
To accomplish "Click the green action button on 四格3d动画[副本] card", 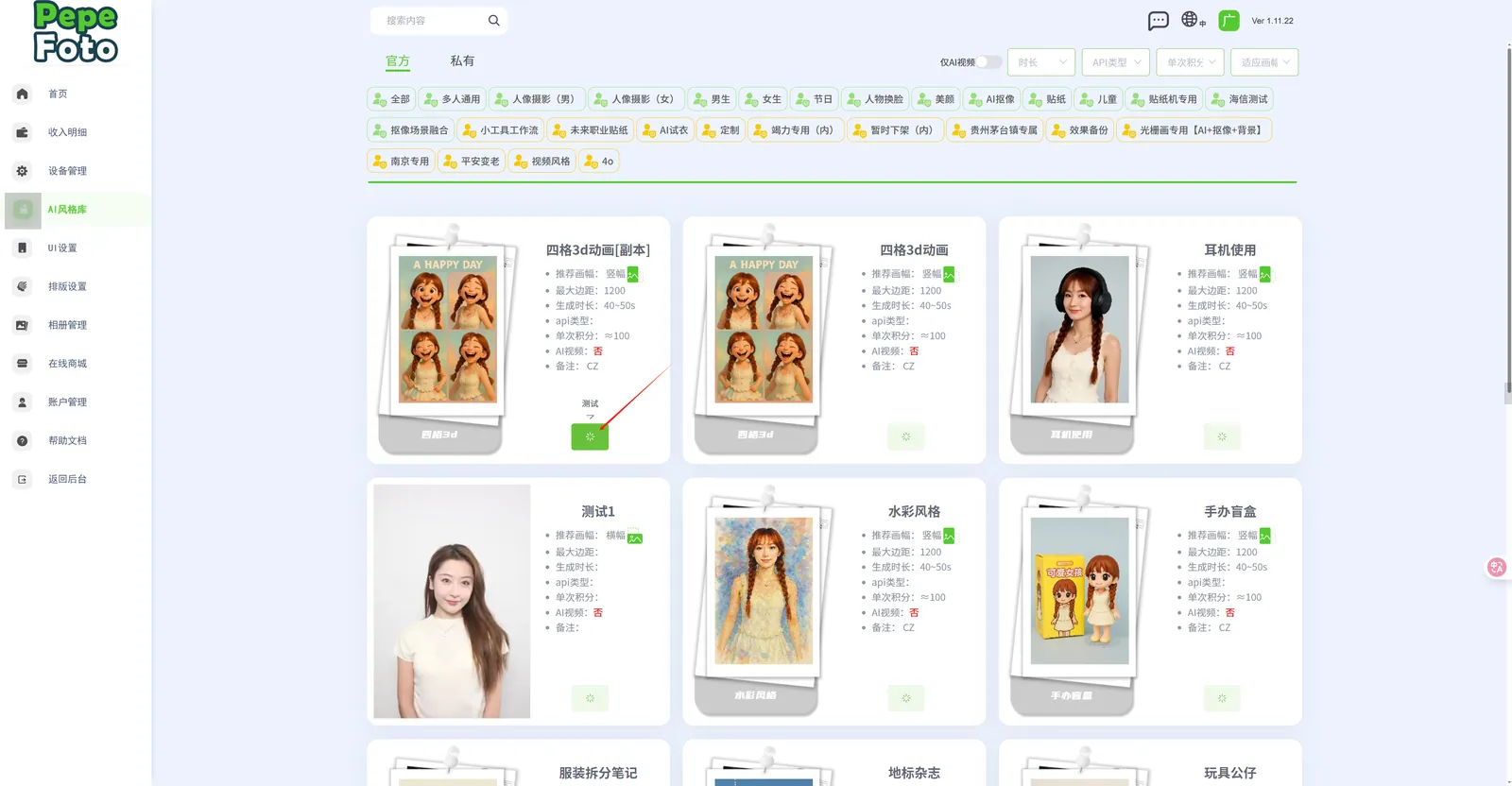I will point(590,436).
